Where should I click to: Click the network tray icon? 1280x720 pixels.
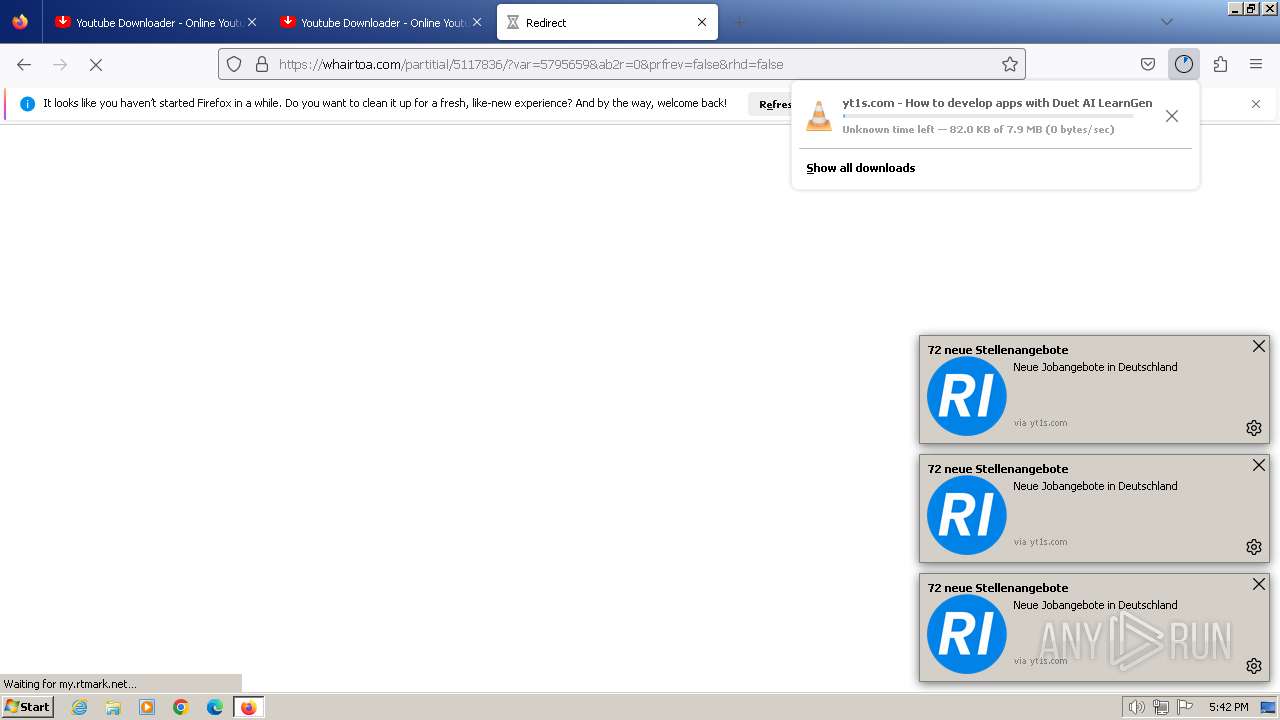1161,707
